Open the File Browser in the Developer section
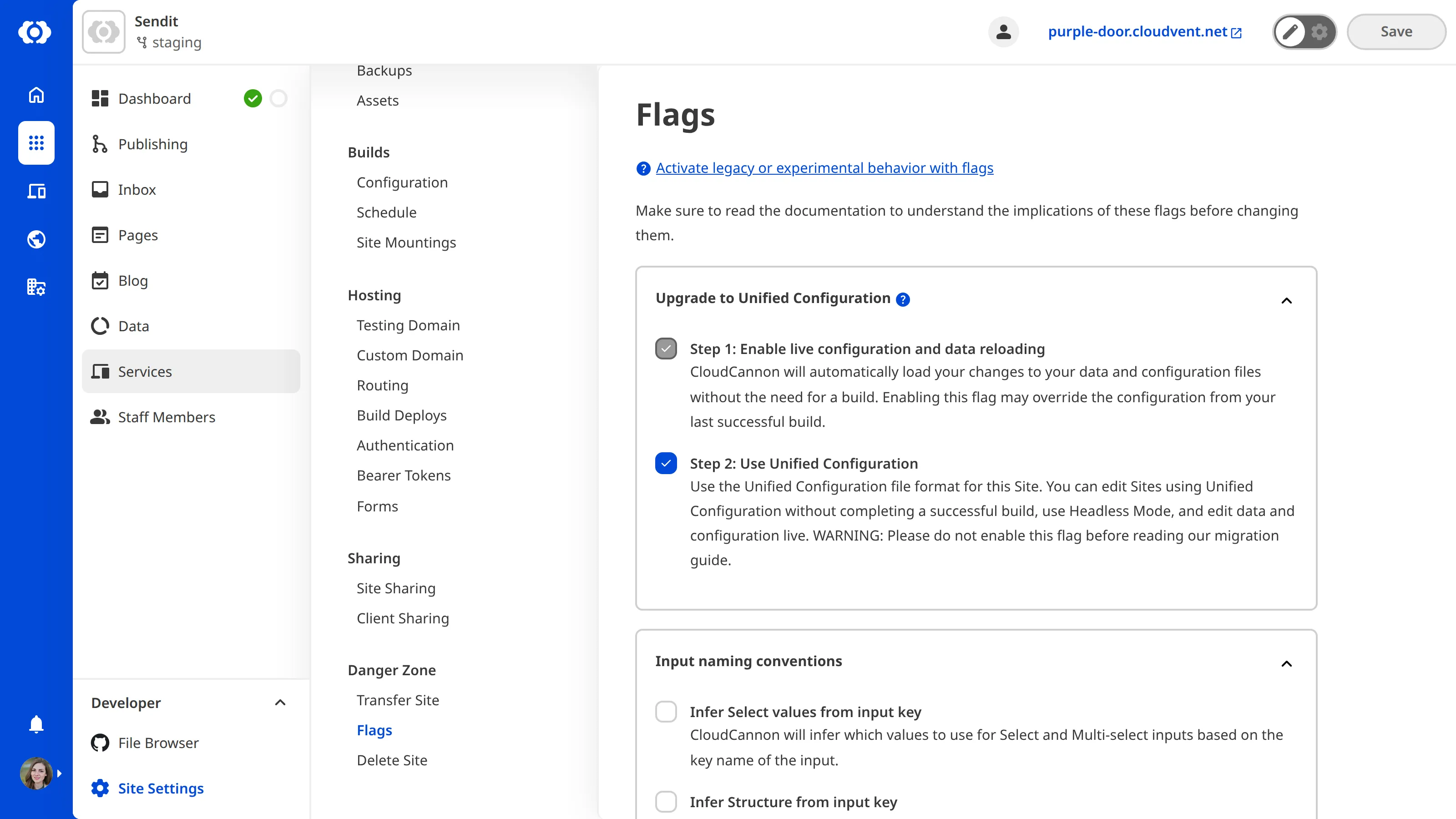Image resolution: width=1456 pixels, height=819 pixels. coord(158,743)
